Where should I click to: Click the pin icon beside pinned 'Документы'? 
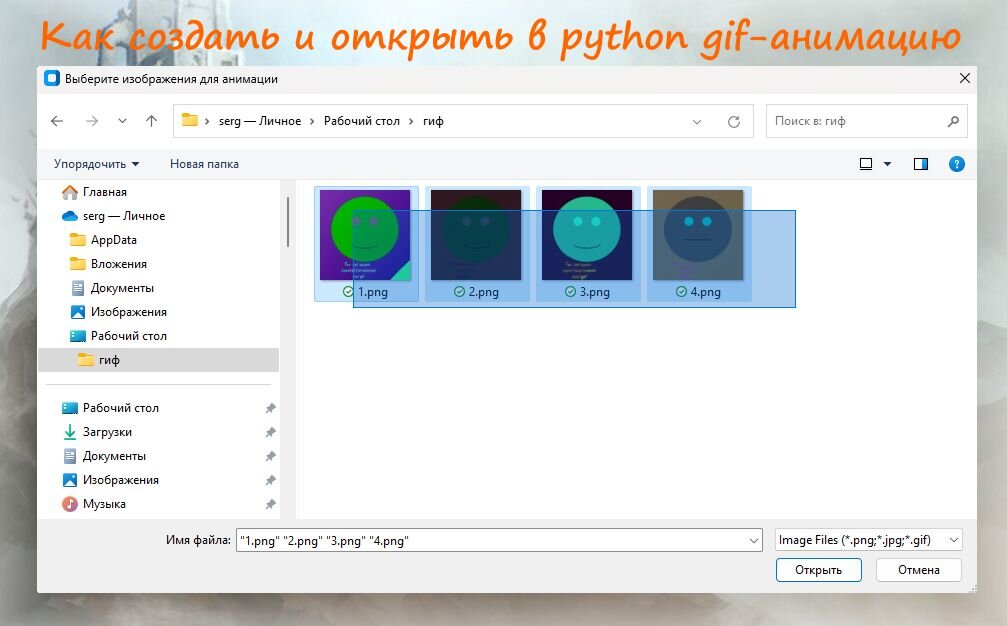[x=270, y=456]
